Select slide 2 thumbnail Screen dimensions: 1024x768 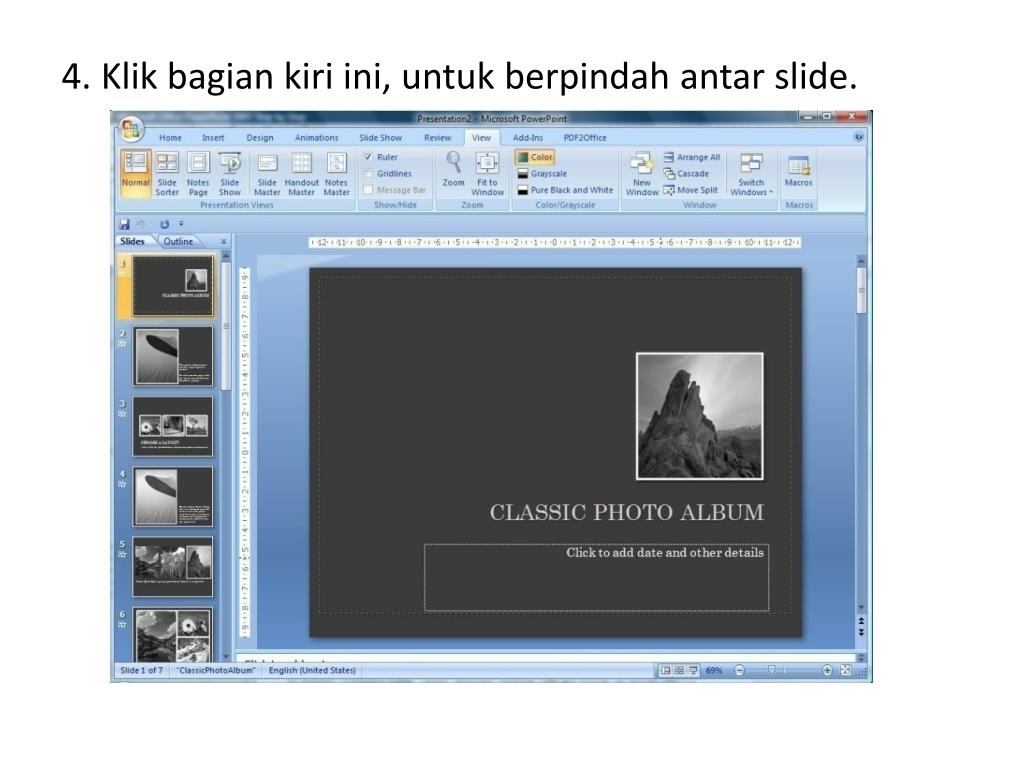[173, 357]
